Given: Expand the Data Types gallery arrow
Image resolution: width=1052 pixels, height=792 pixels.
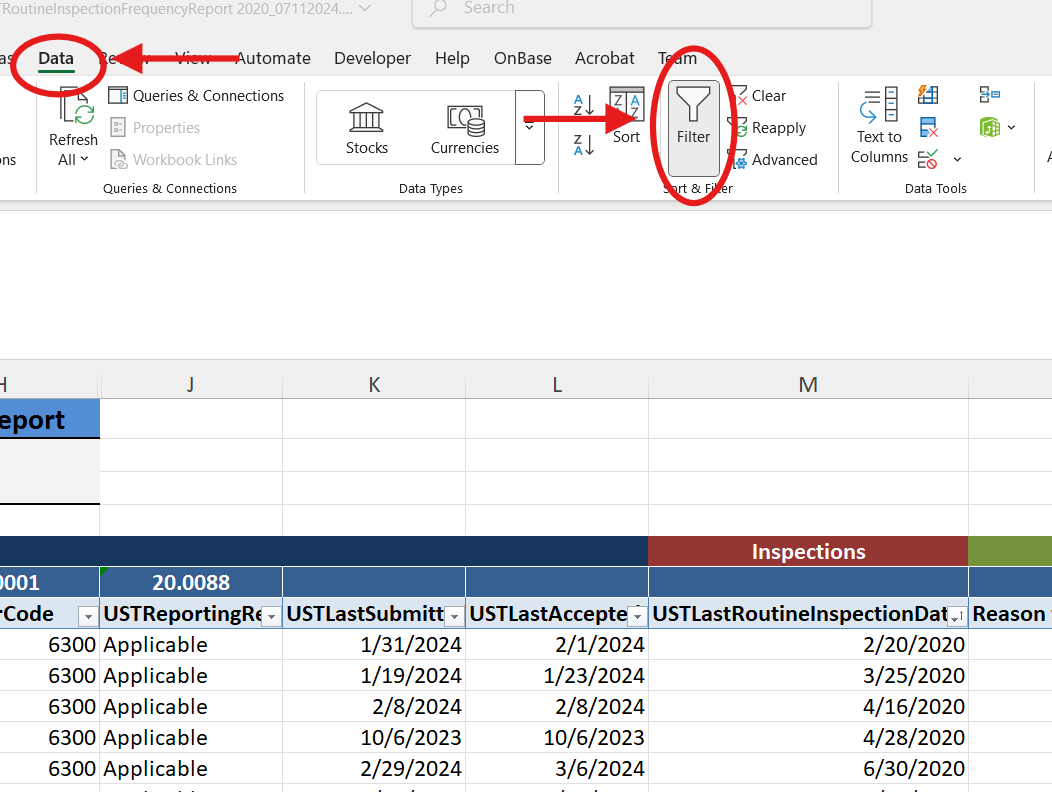Looking at the screenshot, I should [x=529, y=128].
